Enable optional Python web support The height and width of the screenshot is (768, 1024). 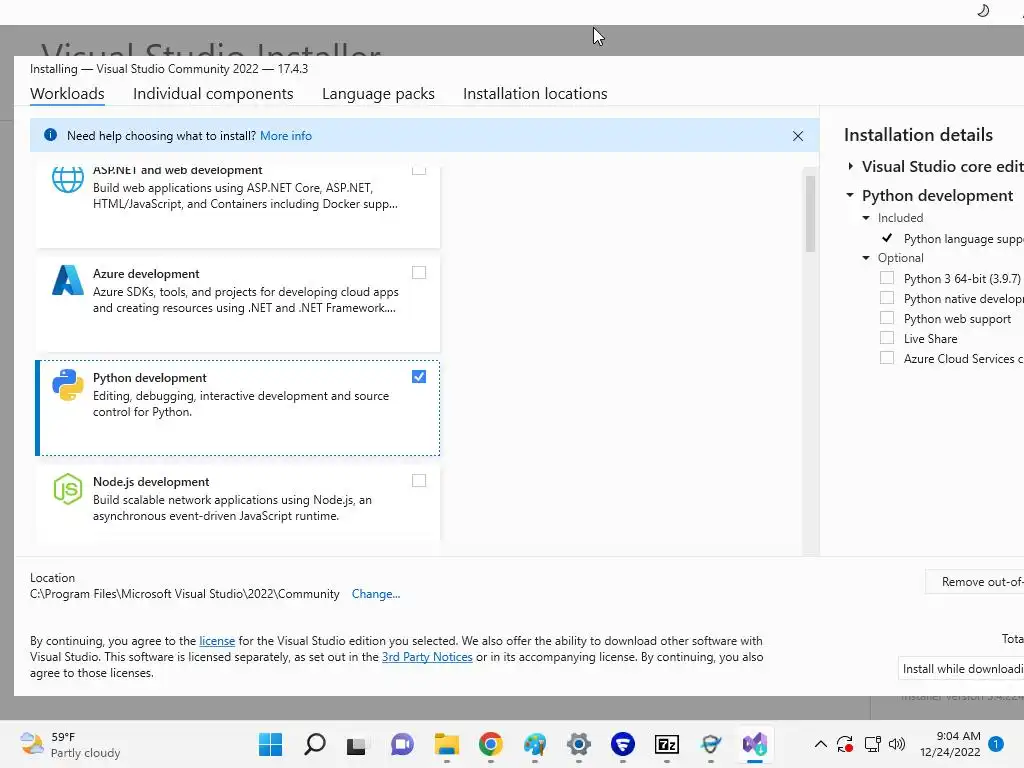coord(887,318)
